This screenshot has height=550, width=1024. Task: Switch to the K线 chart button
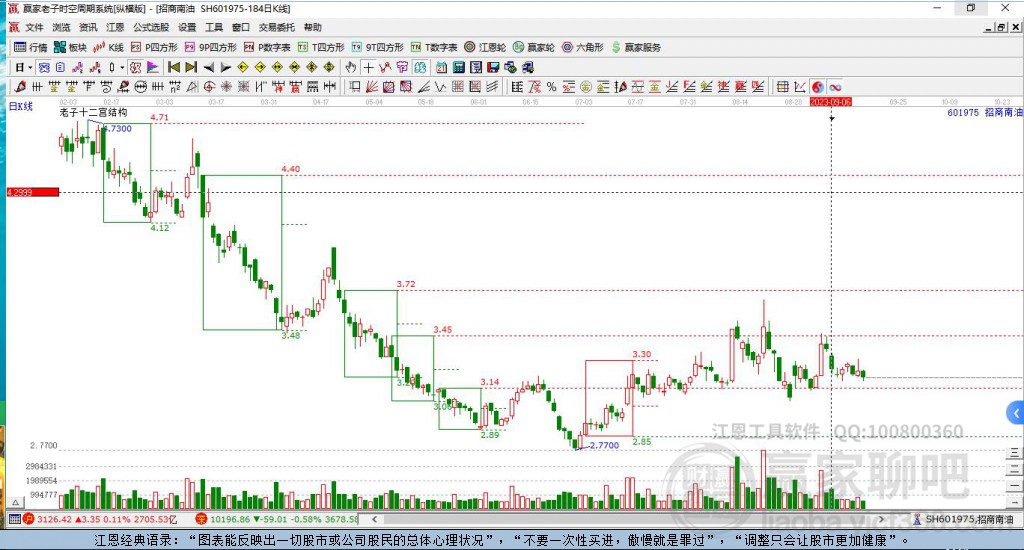pyautogui.click(x=108, y=47)
